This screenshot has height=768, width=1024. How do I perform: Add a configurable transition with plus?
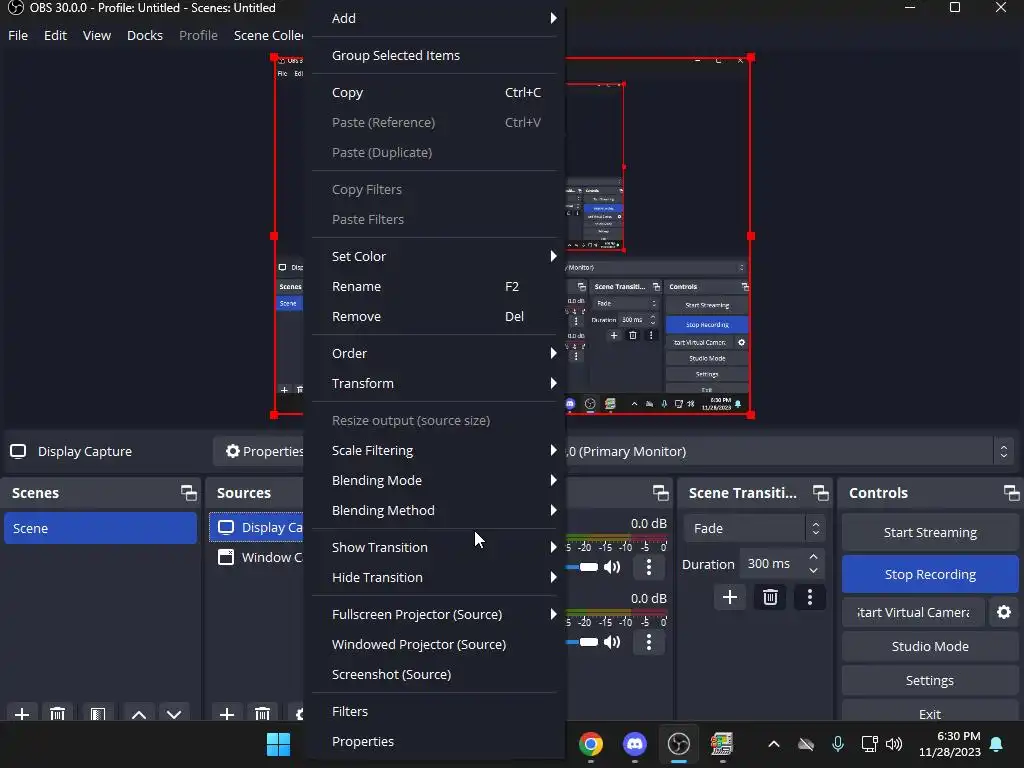(x=729, y=597)
